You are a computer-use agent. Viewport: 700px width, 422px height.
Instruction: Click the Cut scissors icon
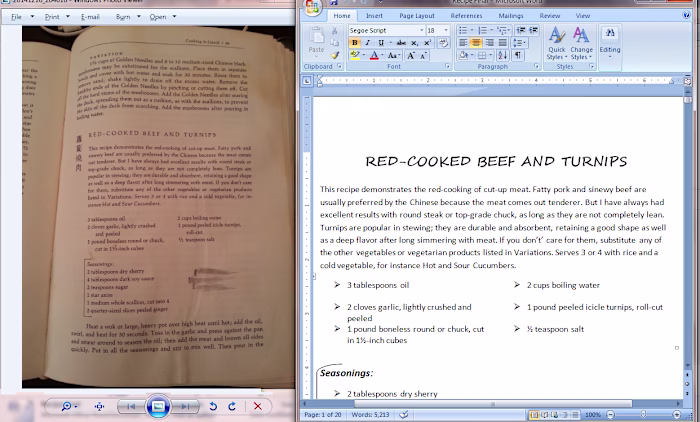click(334, 30)
